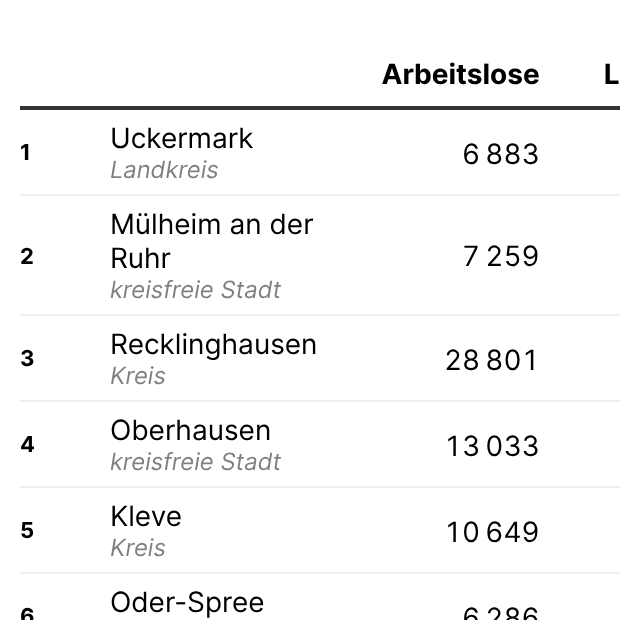Image resolution: width=640 pixels, height=640 pixels.
Task: Click rank number 5 in the table
Action: coord(27,530)
